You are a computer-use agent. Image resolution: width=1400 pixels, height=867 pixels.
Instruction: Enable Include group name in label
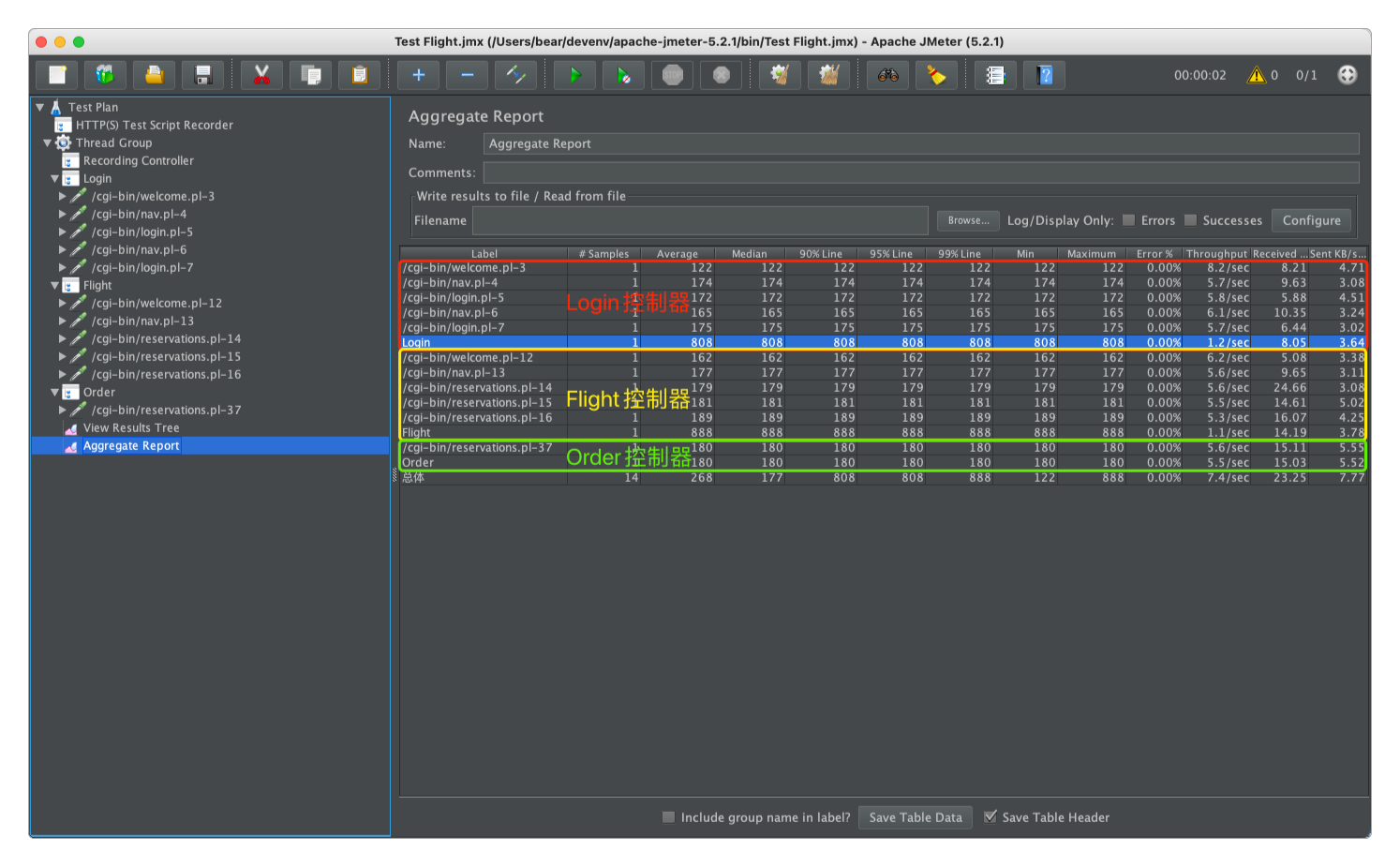[668, 817]
